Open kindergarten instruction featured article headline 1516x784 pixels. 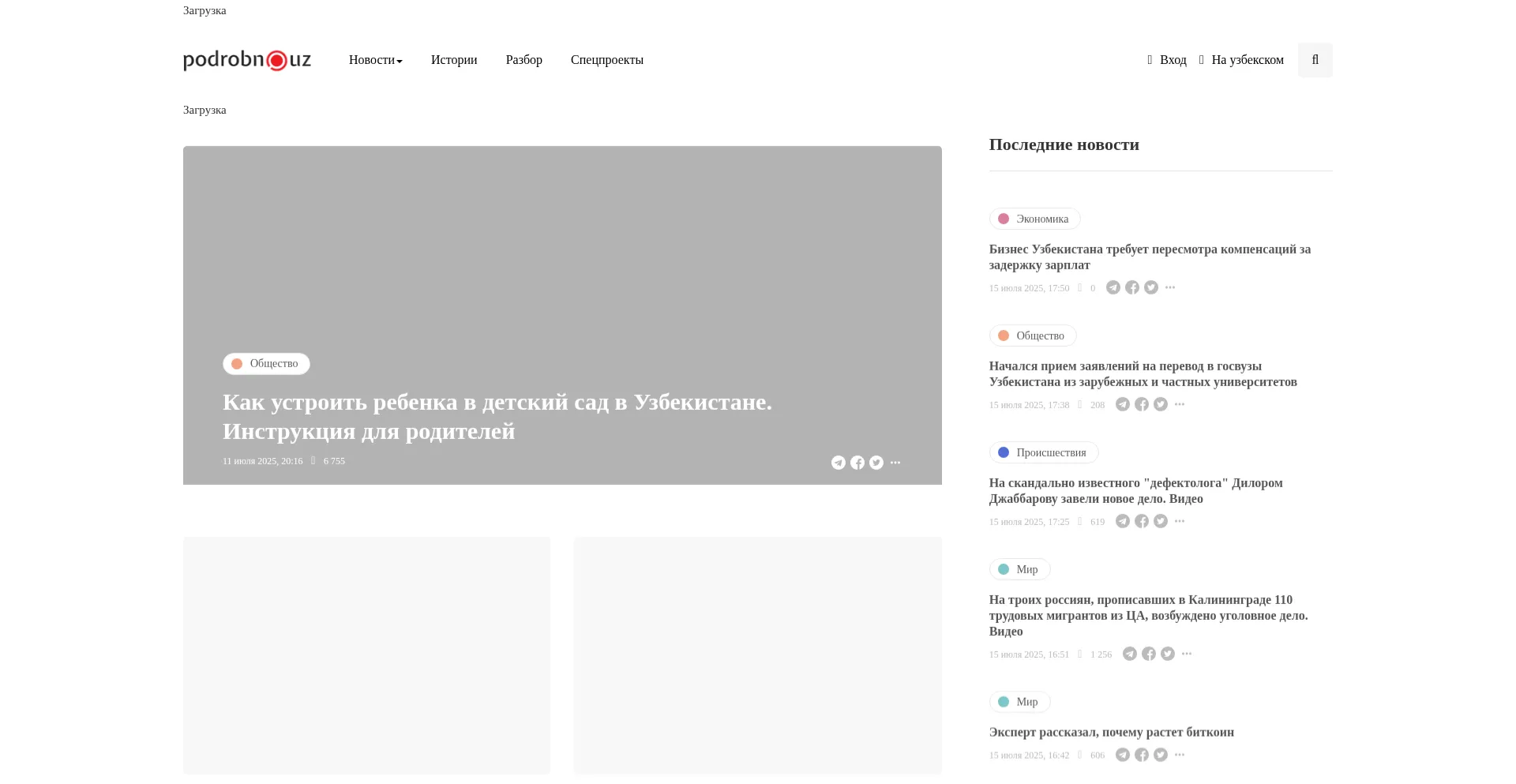coord(497,417)
